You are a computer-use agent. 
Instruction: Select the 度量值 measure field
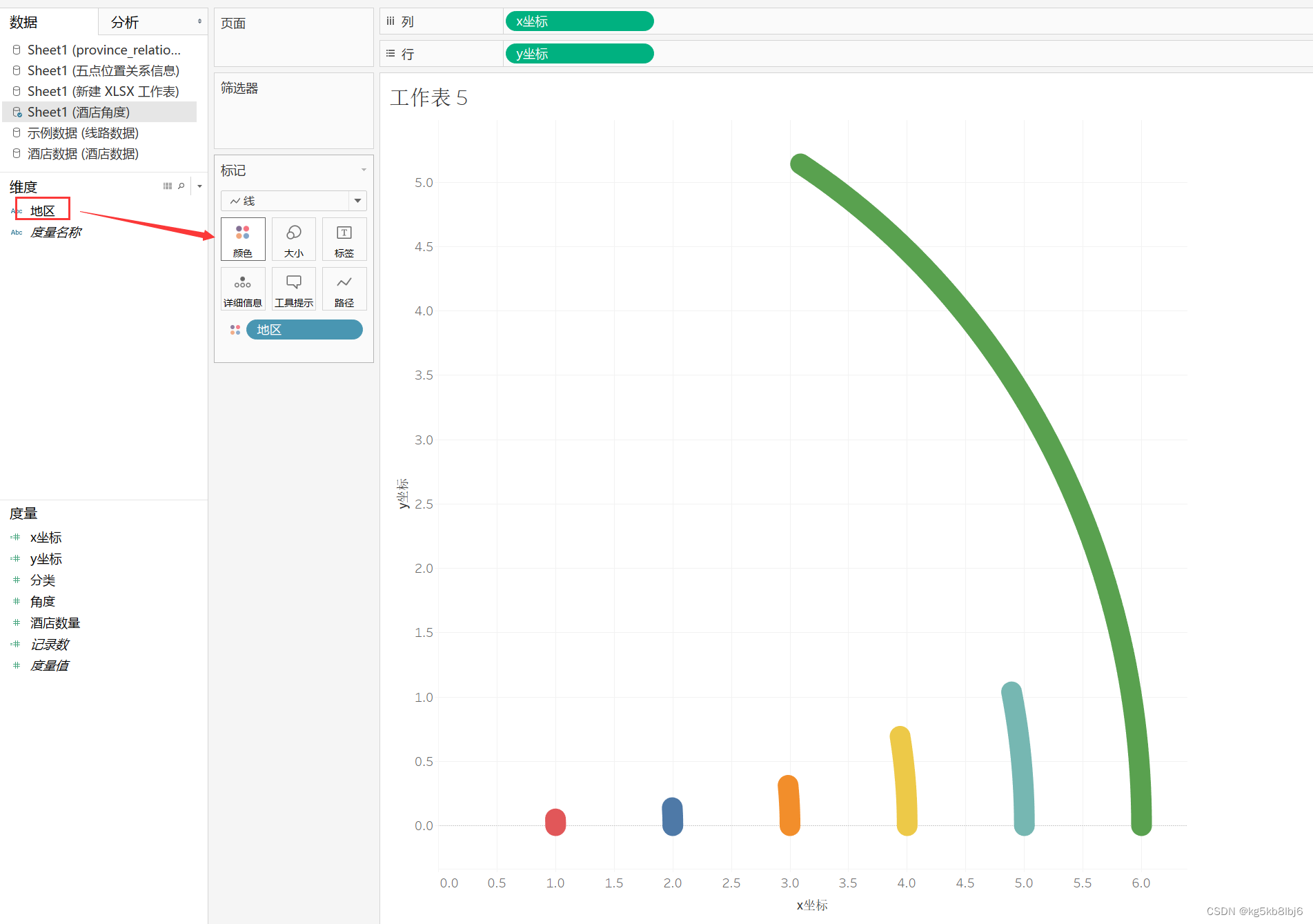(x=50, y=665)
